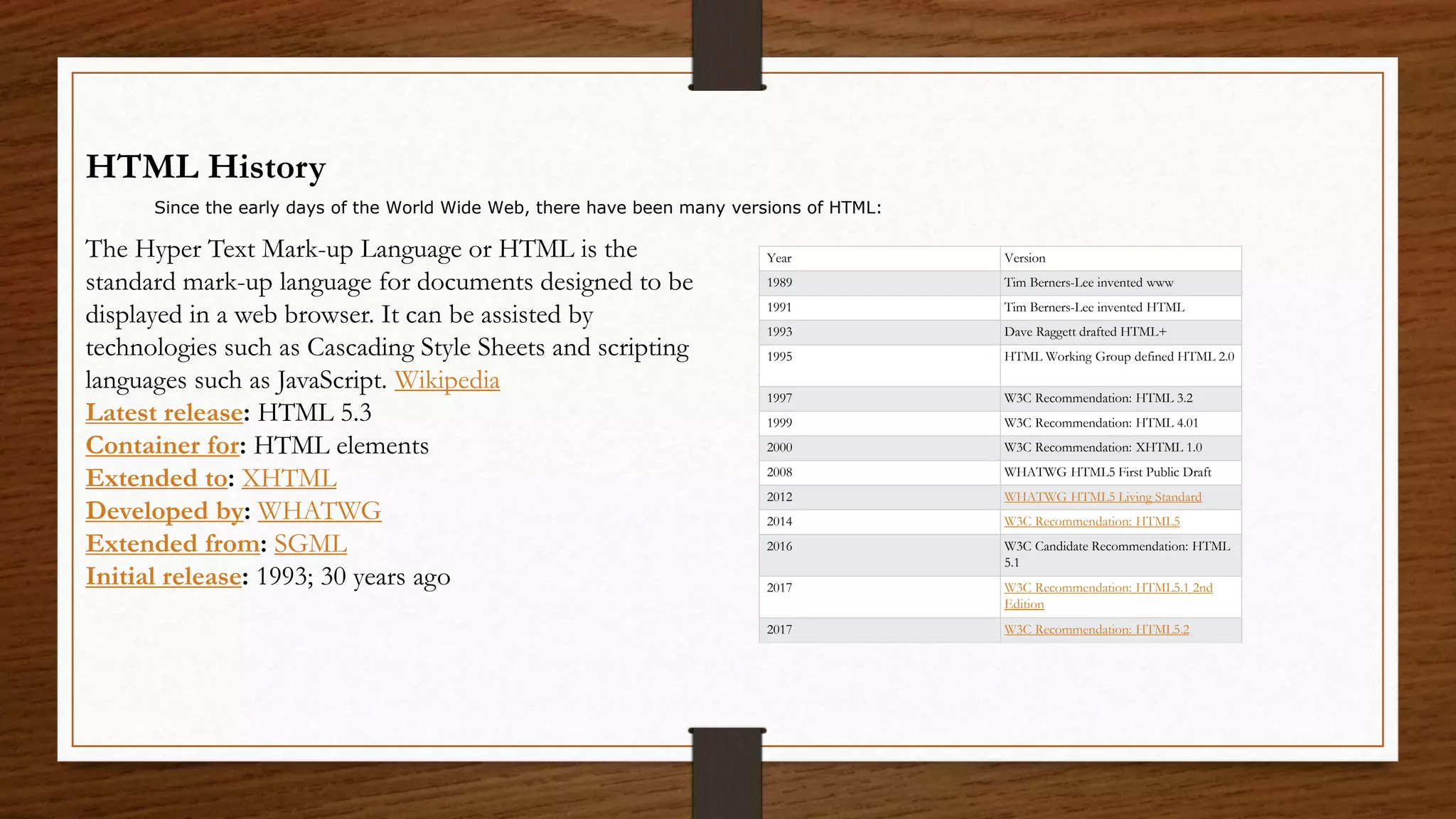Open the XHTML link
Viewport: 1456px width, 819px height.
coord(289,478)
